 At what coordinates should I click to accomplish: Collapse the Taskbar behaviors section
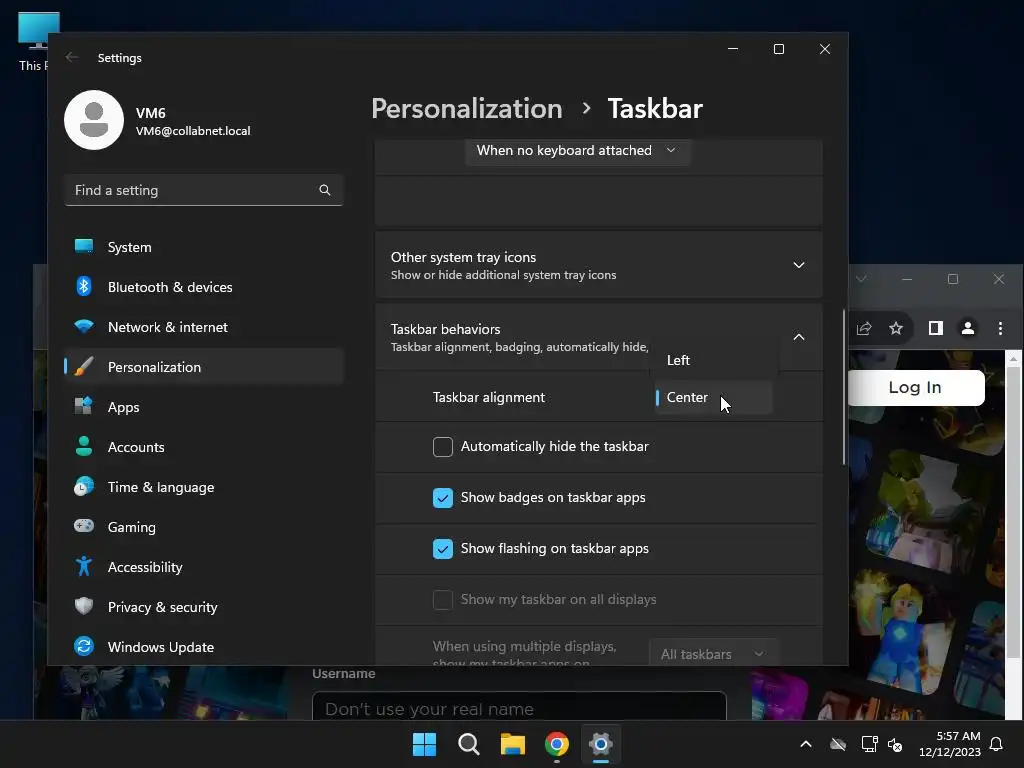click(x=799, y=337)
